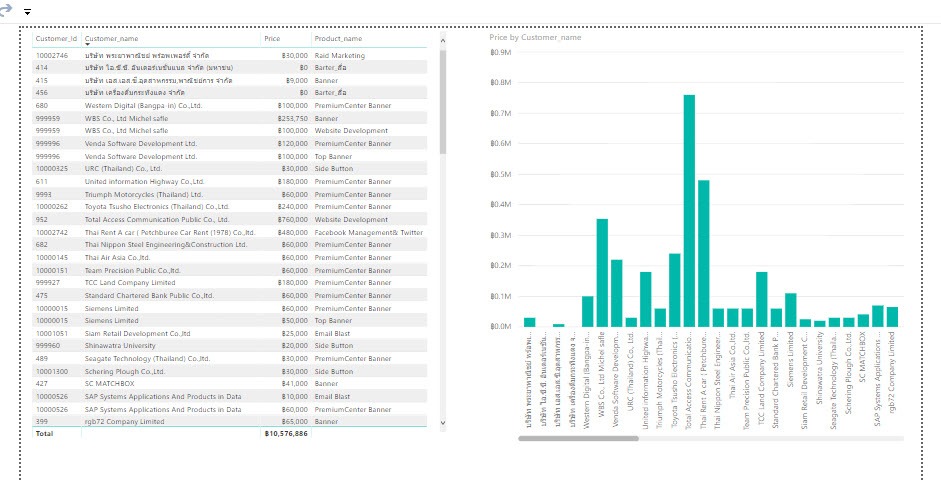941x481 pixels.
Task: Select the 'Price by Customer_name' chart title
Action: [535, 37]
